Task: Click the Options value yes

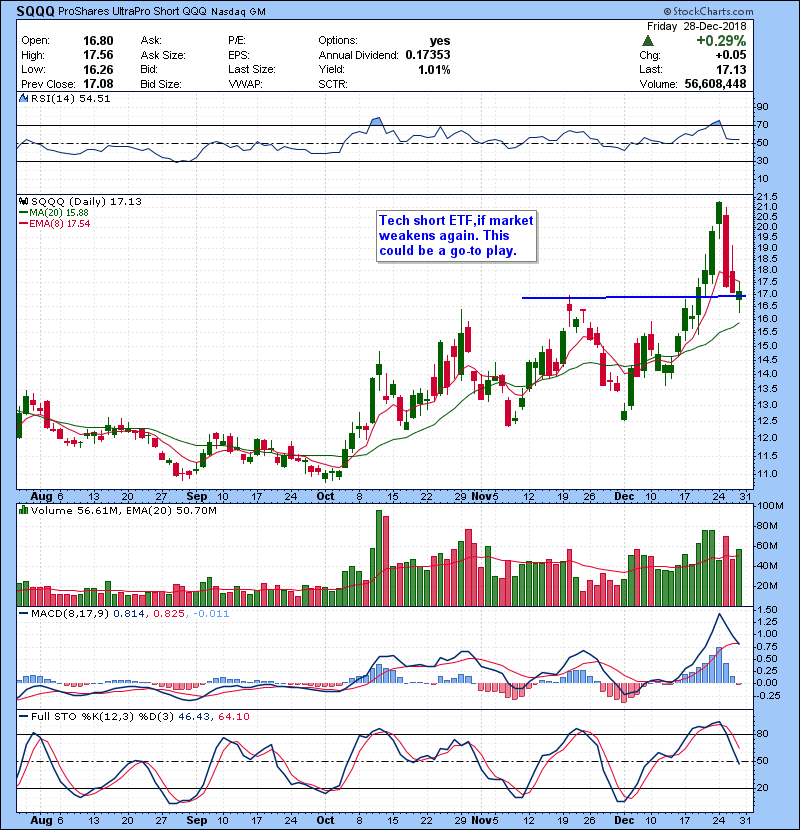Action: pos(440,41)
